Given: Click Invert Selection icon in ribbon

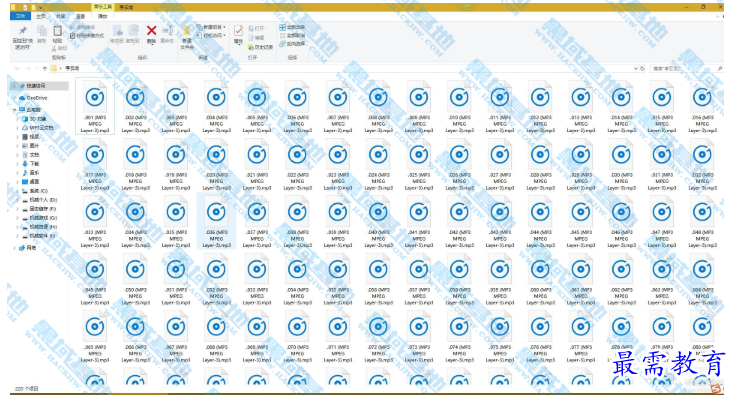Looking at the screenshot, I should coord(282,44).
